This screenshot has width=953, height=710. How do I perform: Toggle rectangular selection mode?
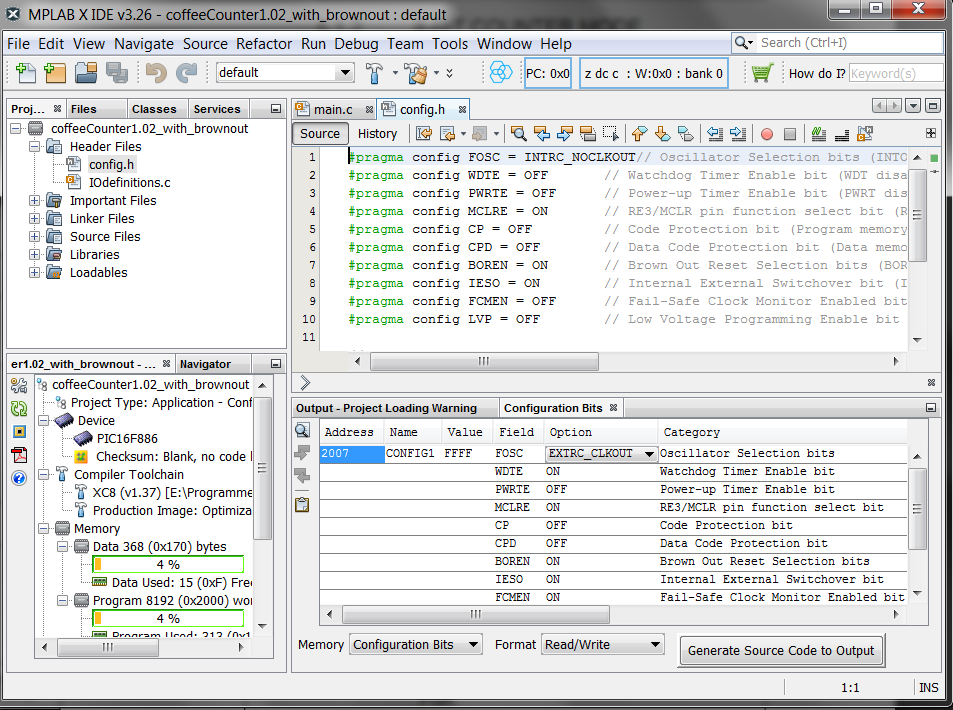[611, 134]
